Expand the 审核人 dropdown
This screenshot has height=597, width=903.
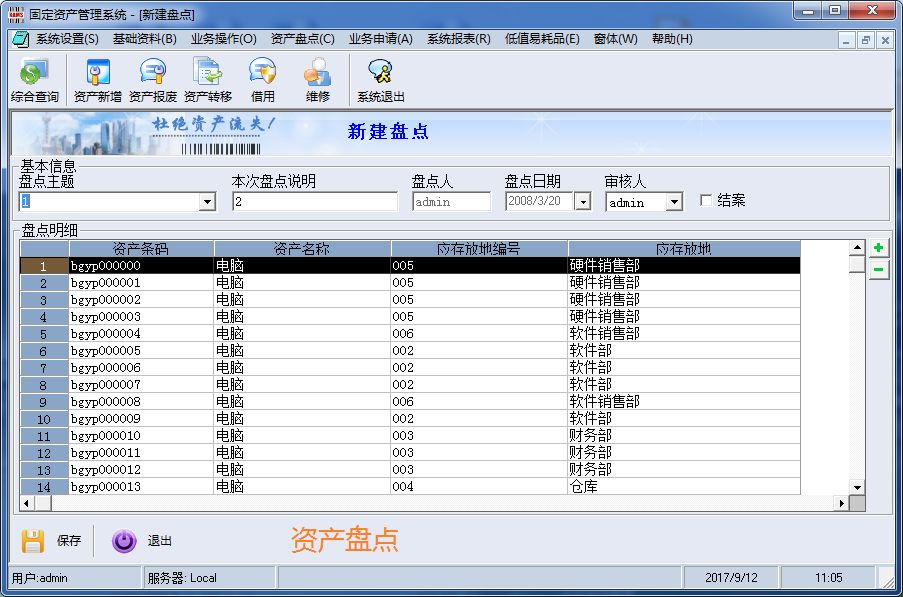[673, 202]
